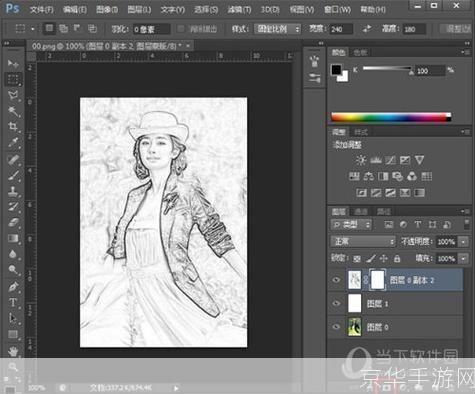The image size is (475, 394).
Task: Select the Move tool
Action: (13, 63)
